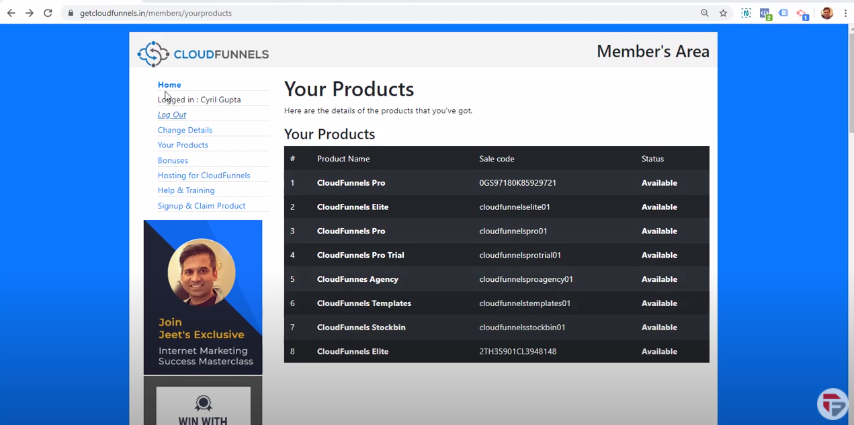Open the Chrome three-dot menu

[844, 13]
